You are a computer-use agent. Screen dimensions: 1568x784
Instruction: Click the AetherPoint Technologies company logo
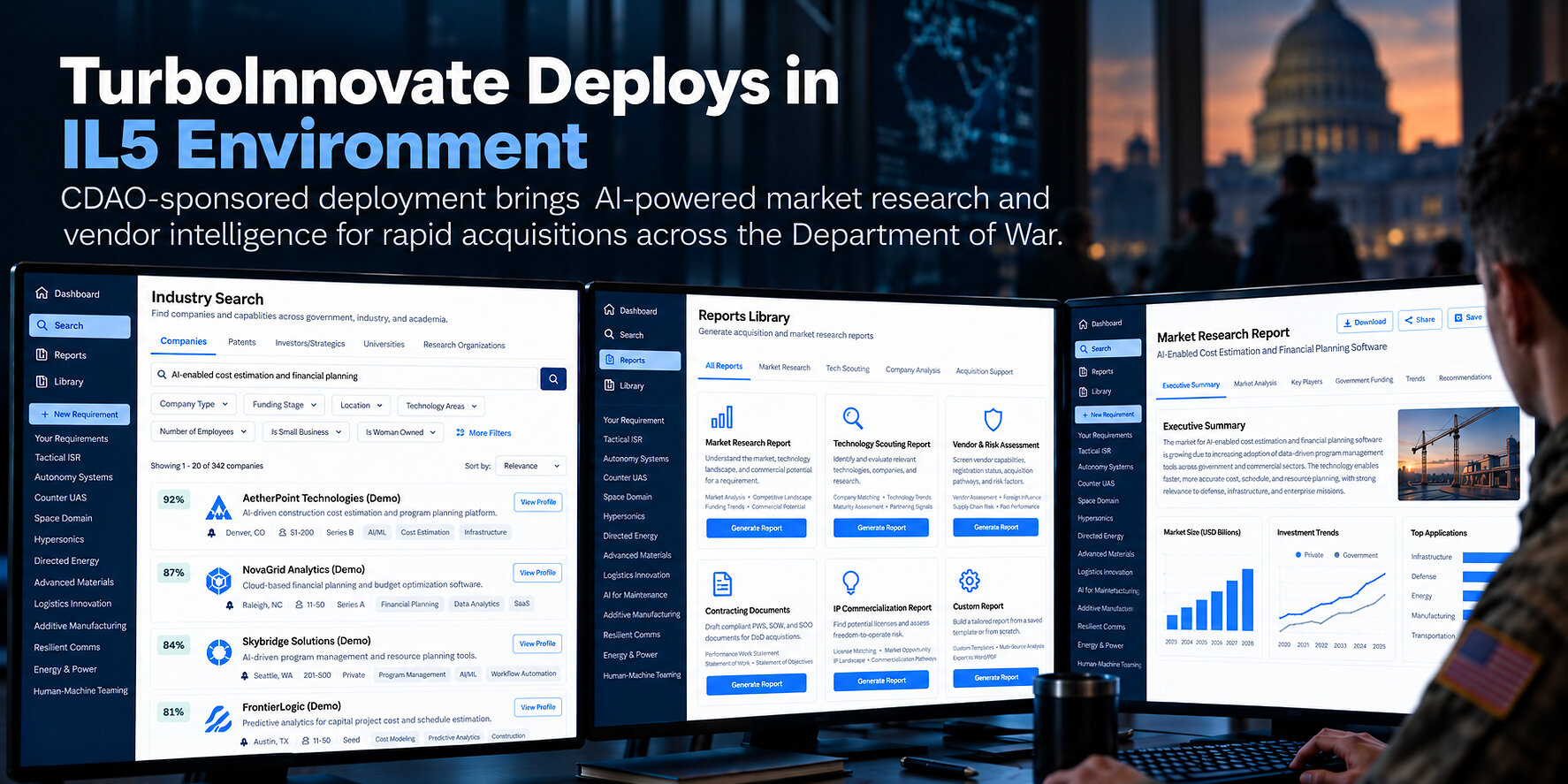218,508
